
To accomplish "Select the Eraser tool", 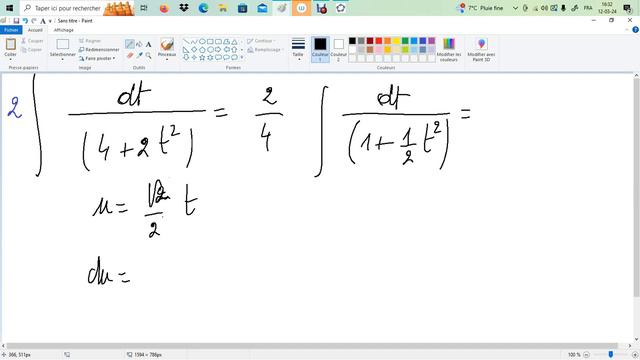I will (x=130, y=55).
